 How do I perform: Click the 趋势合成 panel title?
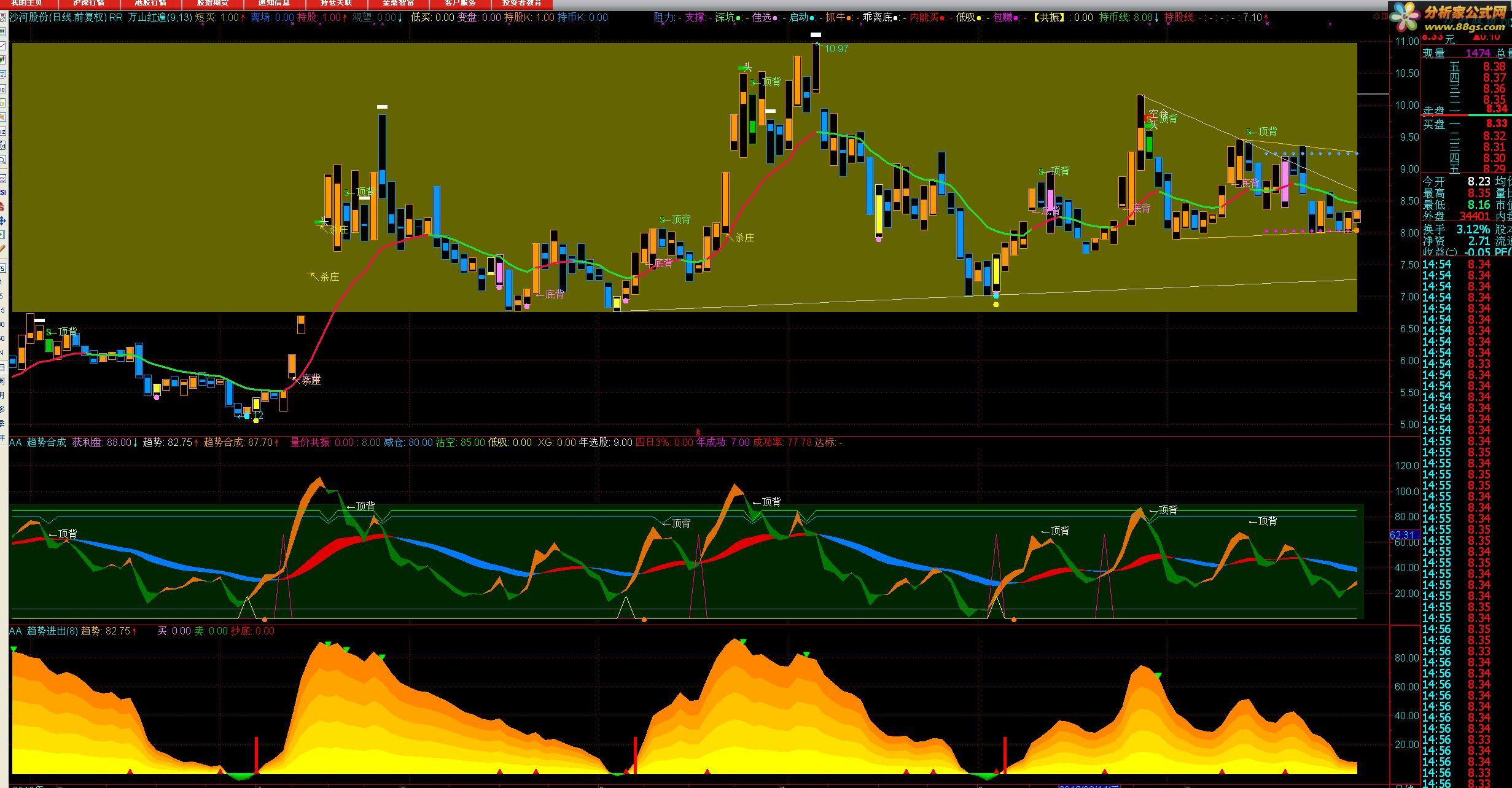click(46, 442)
